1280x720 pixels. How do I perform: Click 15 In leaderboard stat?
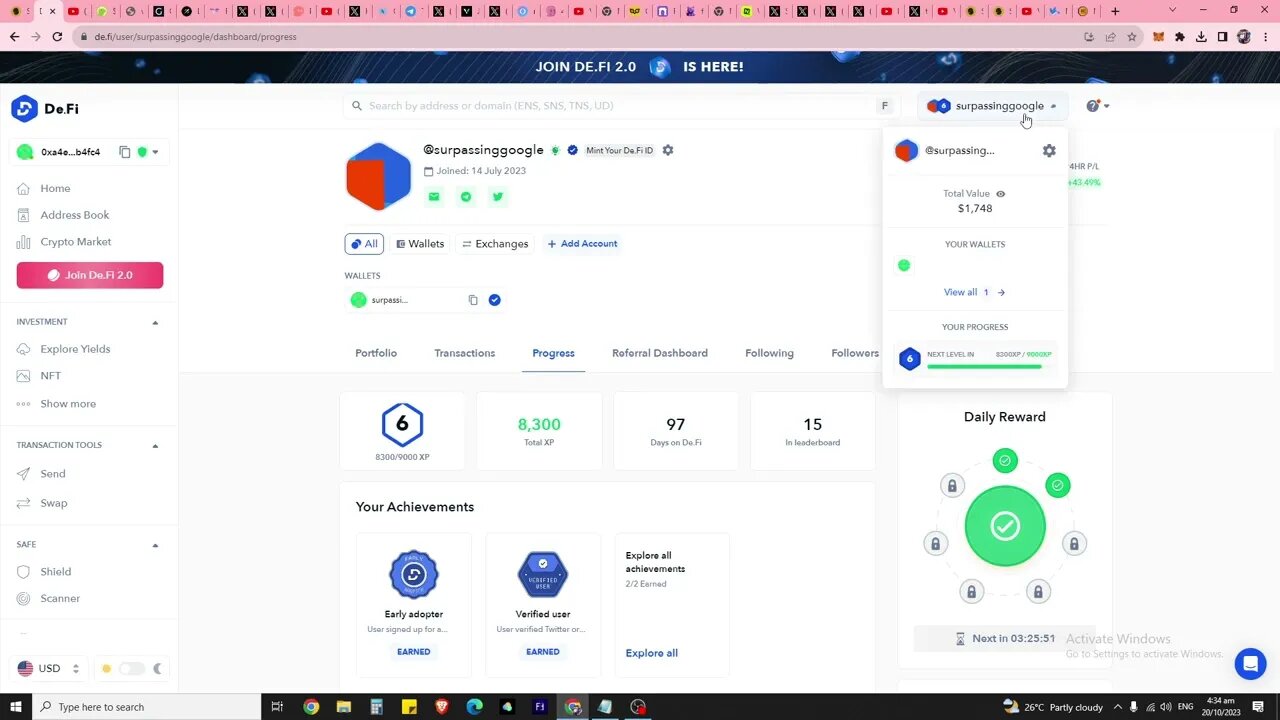[812, 431]
